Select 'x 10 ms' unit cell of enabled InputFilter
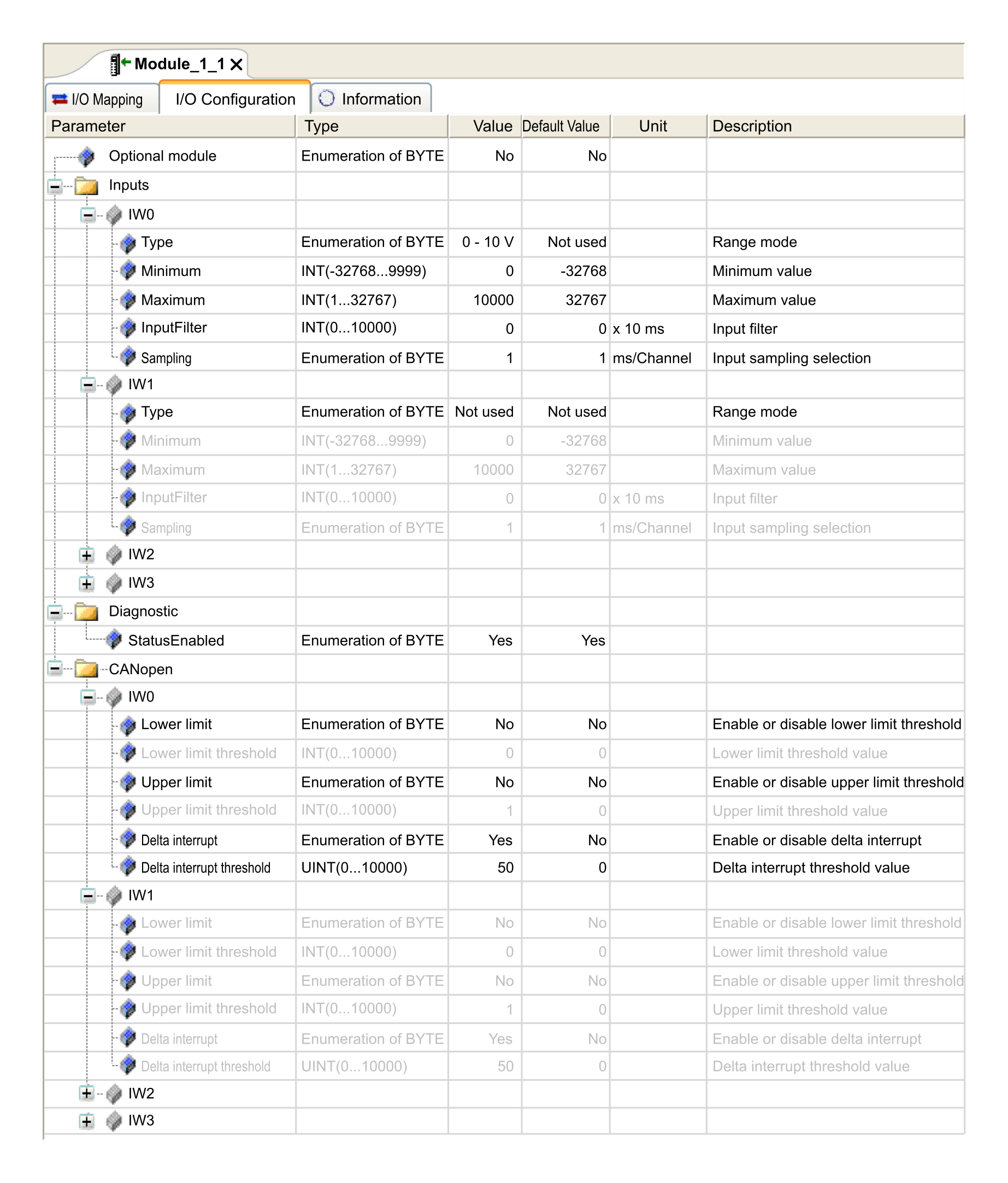1008x1183 pixels. tap(658, 328)
